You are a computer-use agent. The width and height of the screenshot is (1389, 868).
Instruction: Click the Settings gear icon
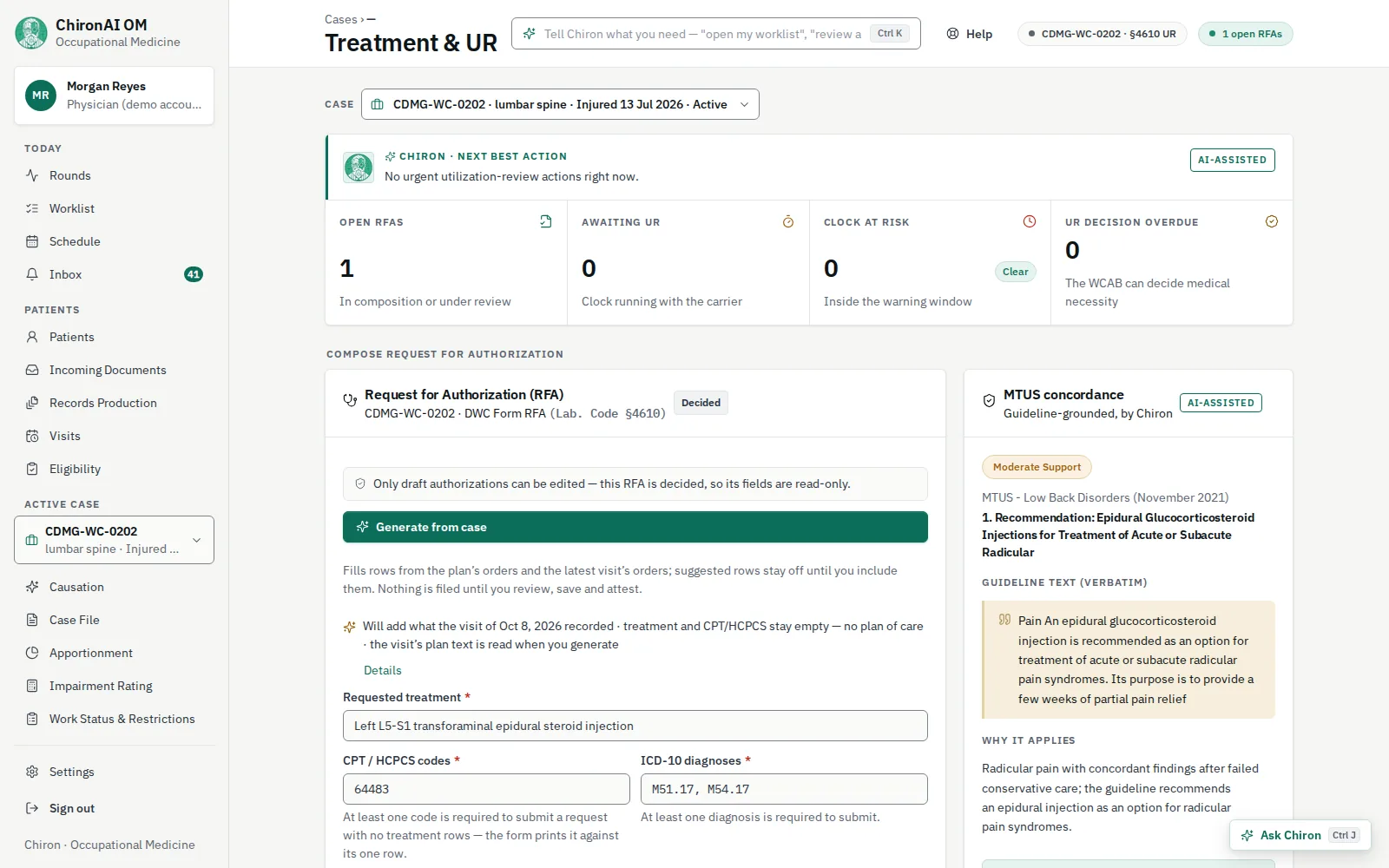32,772
